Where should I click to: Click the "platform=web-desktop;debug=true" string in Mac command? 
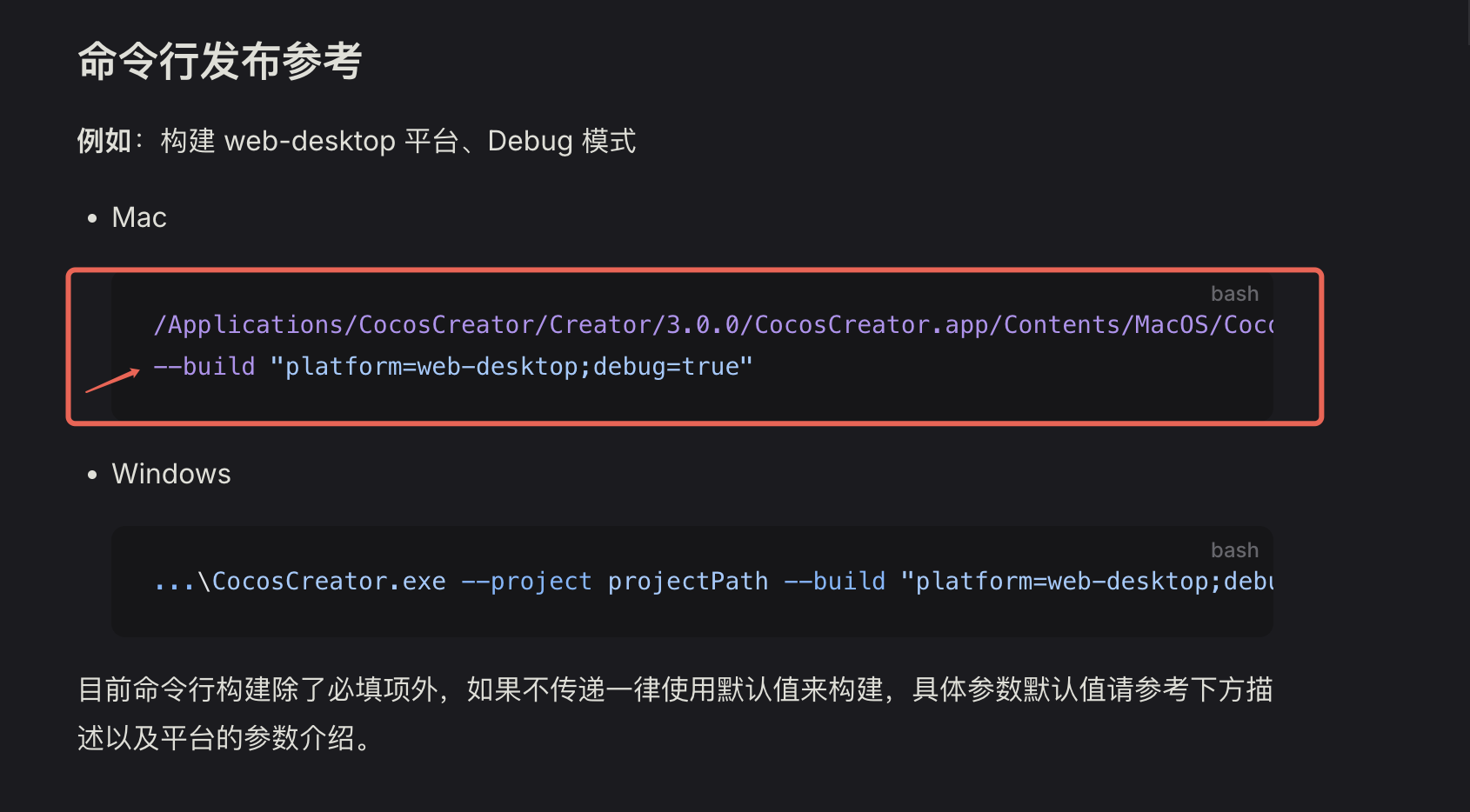tap(511, 367)
